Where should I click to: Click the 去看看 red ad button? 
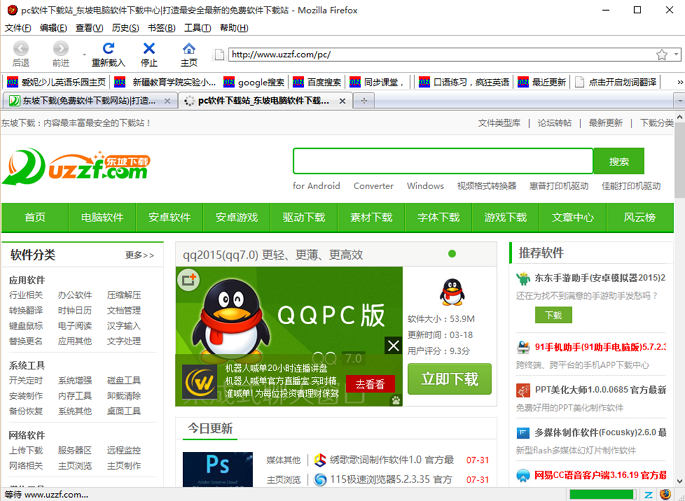coord(370,384)
